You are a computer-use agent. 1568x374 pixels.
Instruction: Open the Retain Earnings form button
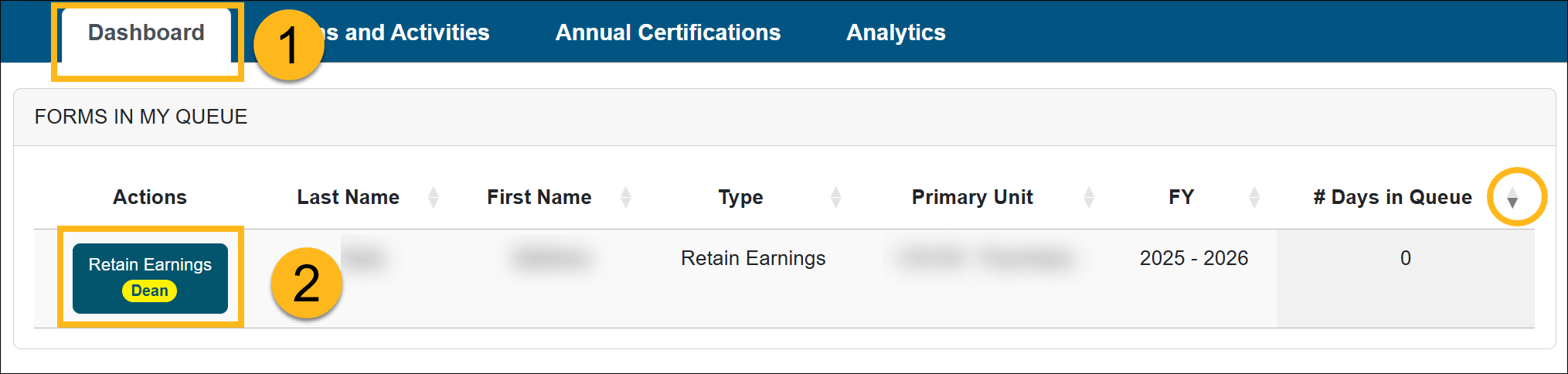(x=150, y=266)
